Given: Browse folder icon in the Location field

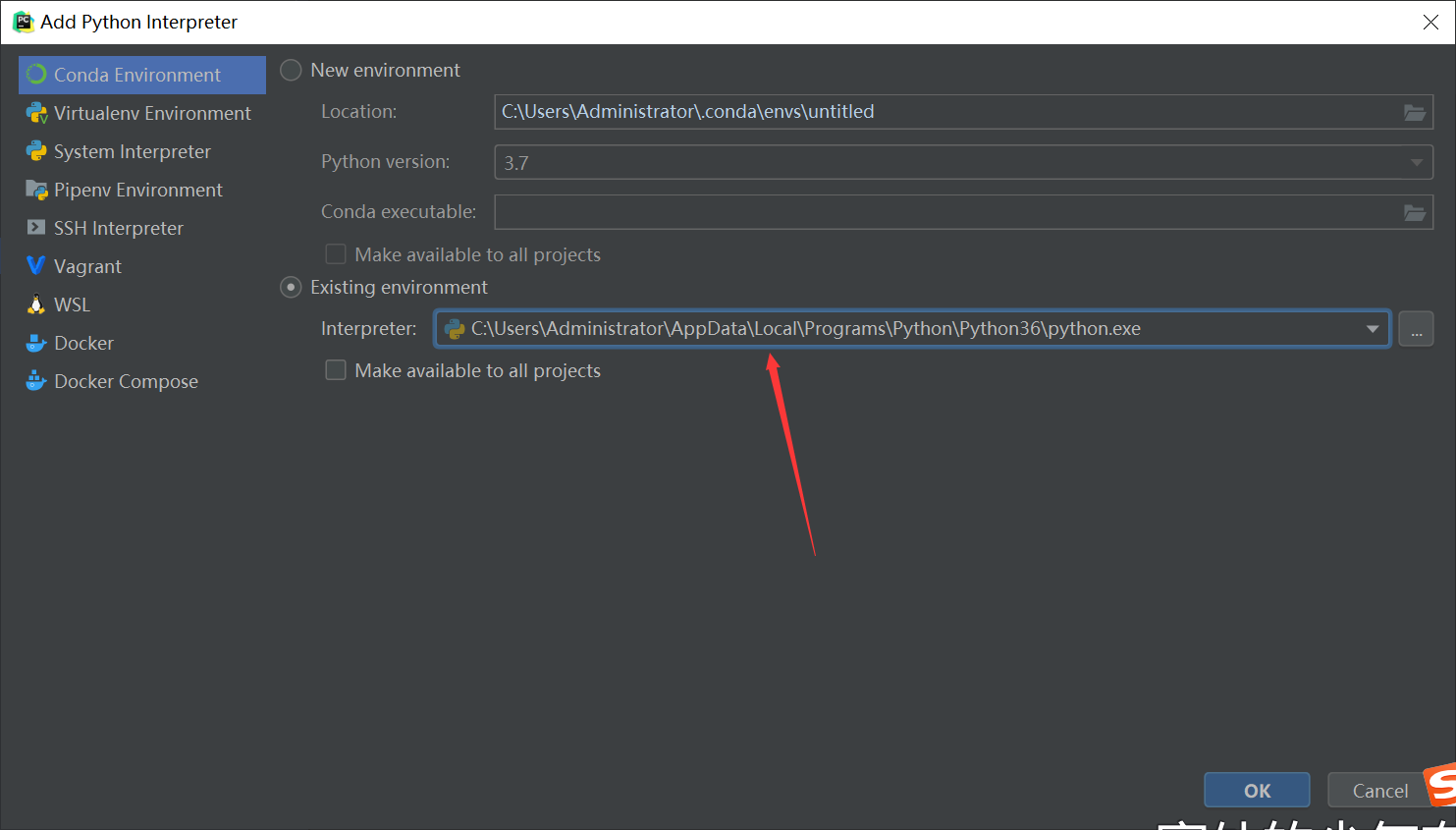Looking at the screenshot, I should 1415,113.
